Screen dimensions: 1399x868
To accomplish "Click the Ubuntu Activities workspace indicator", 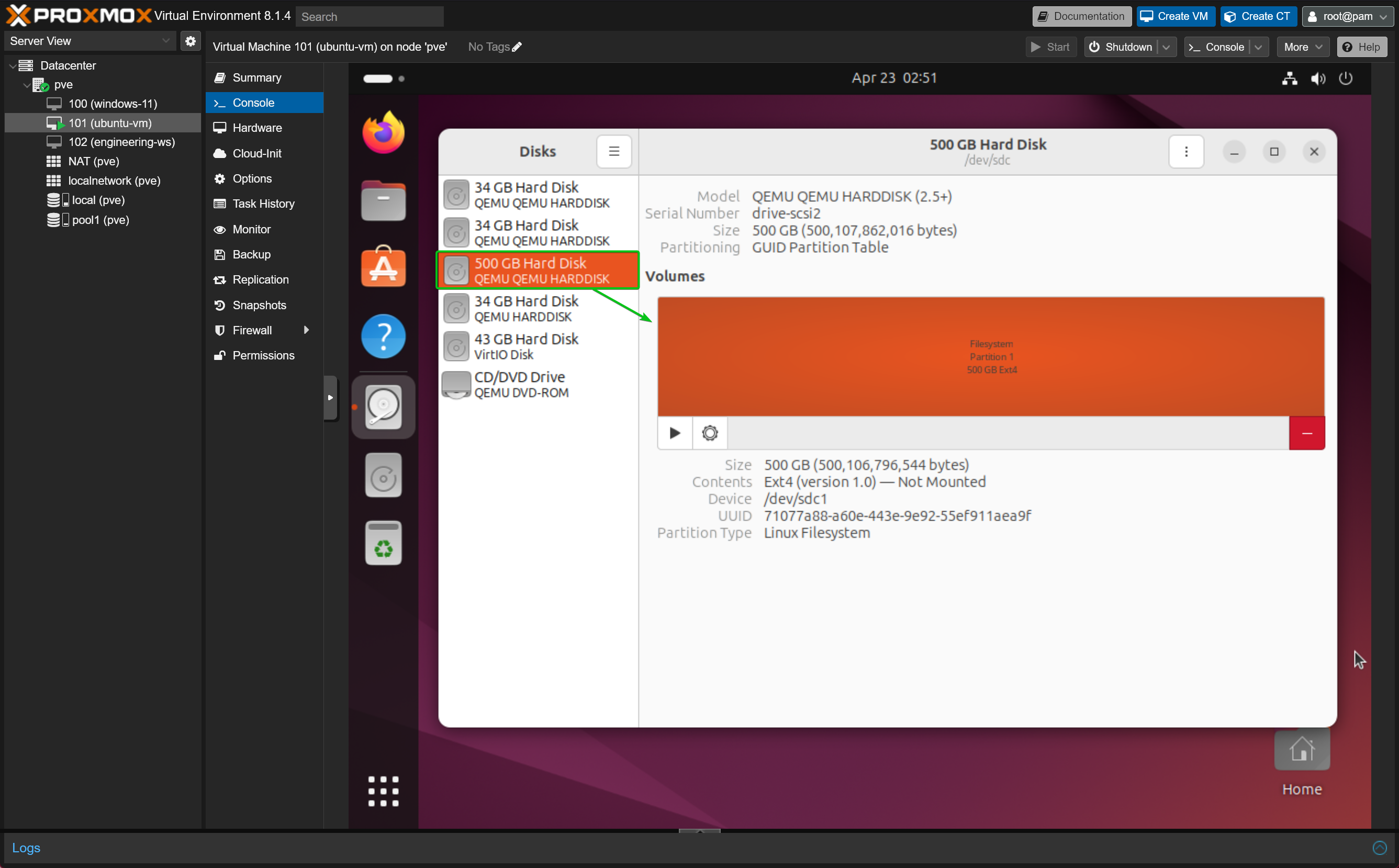I will coord(383,78).
